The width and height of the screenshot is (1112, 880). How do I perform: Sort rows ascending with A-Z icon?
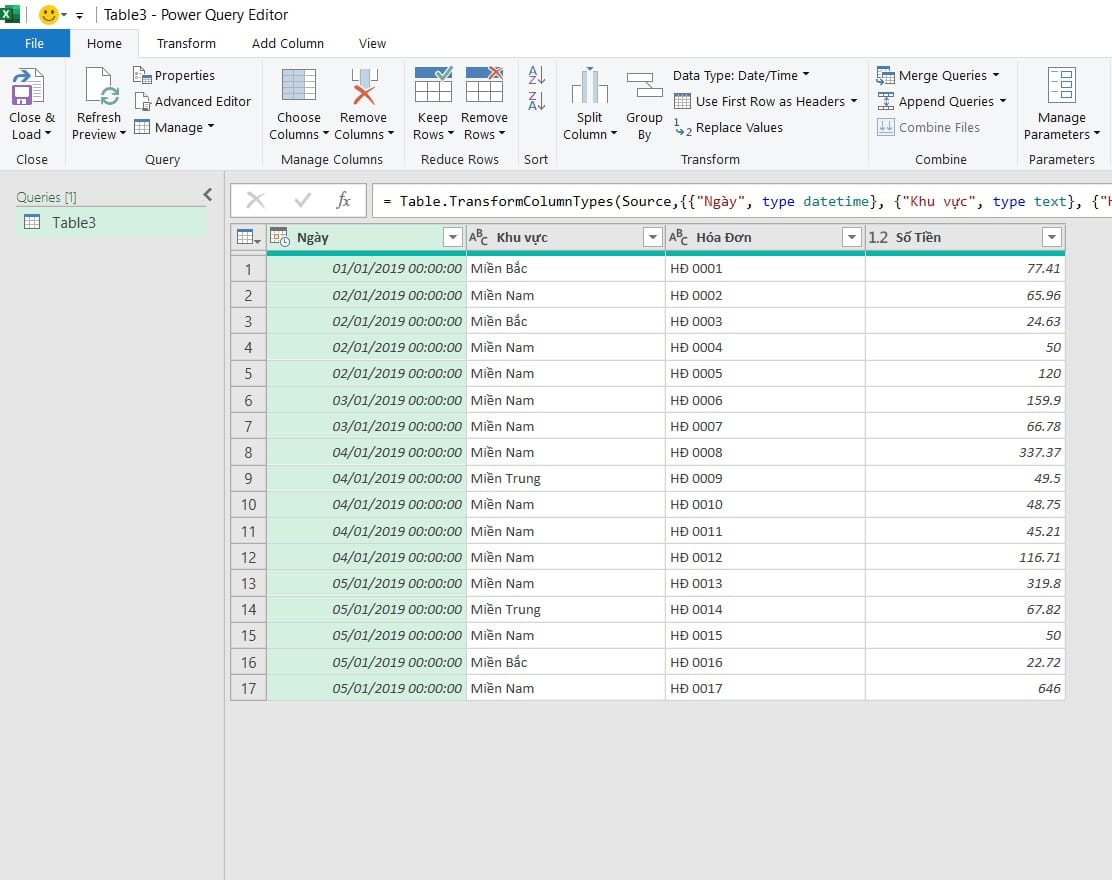535,75
